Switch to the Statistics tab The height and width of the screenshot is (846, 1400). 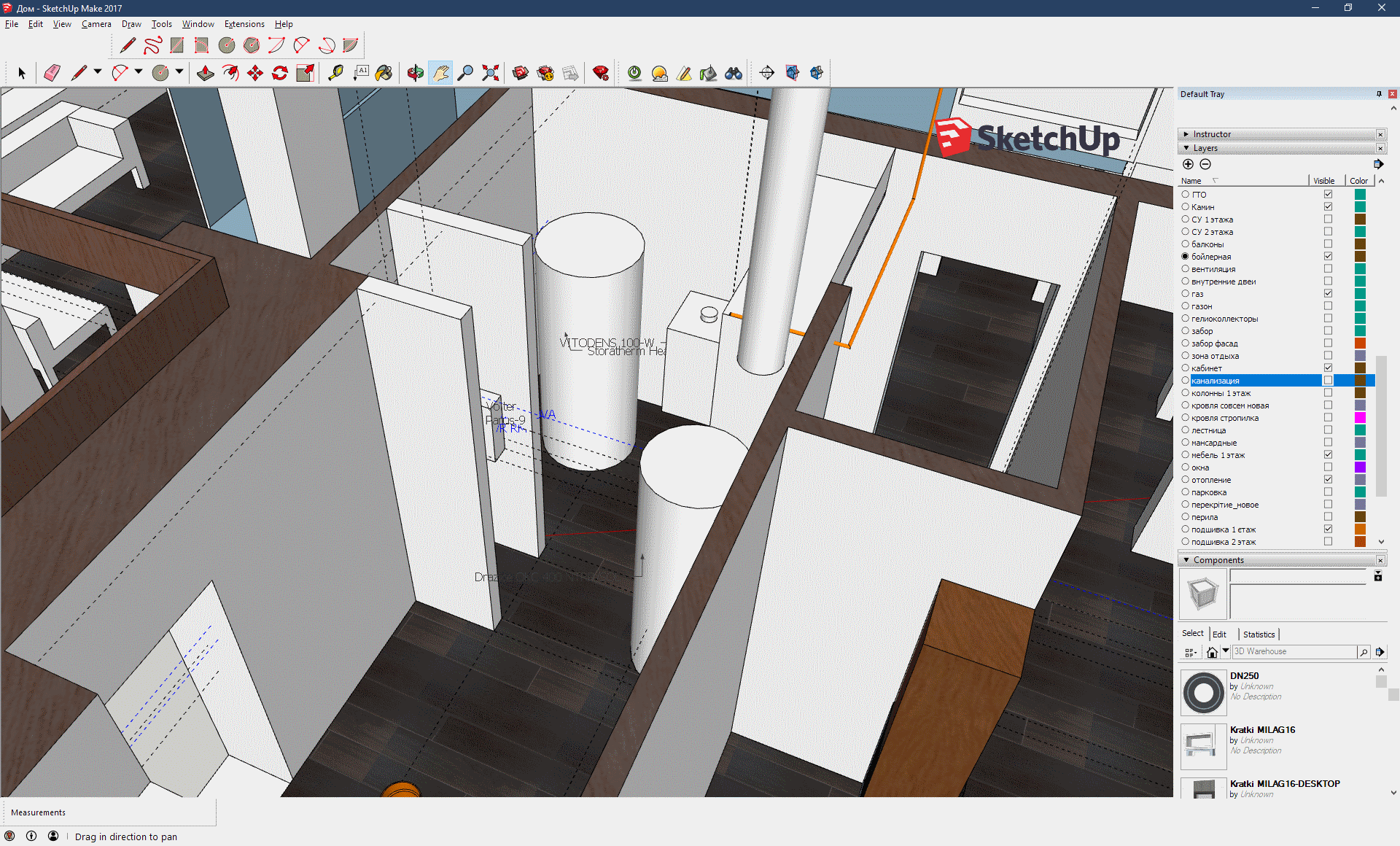[1259, 634]
